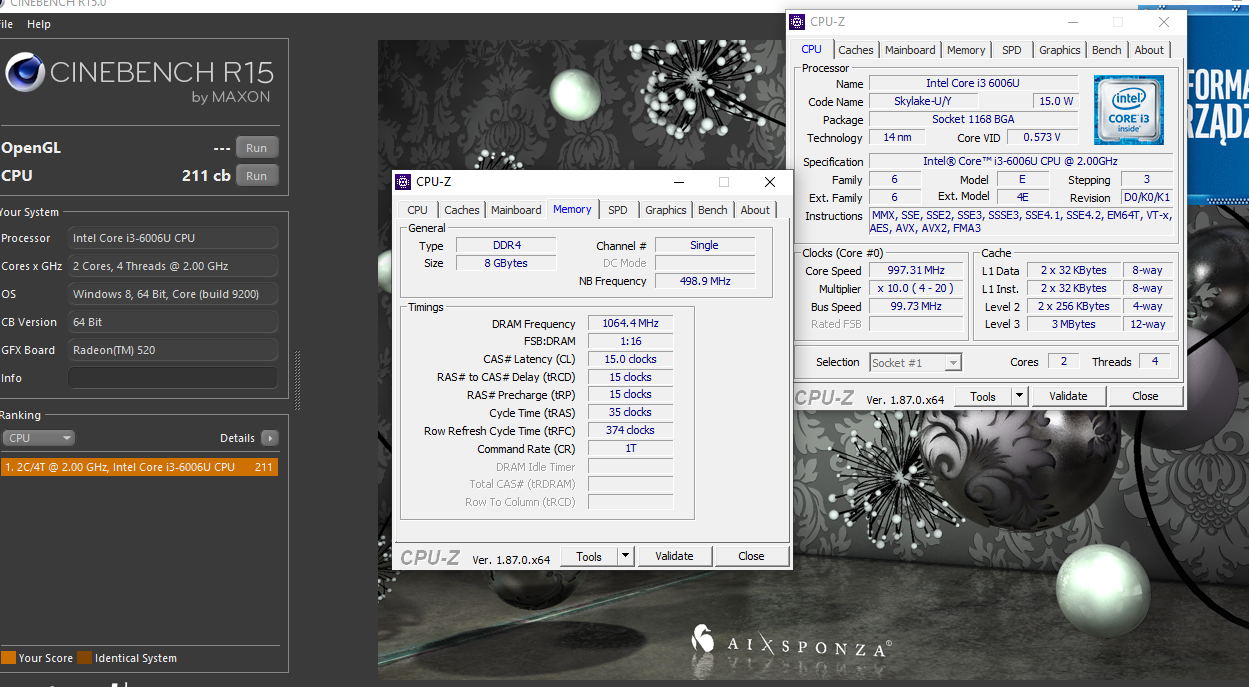Click Close button in right CPU-Z window
This screenshot has width=1249, height=687.
pyautogui.click(x=1145, y=396)
